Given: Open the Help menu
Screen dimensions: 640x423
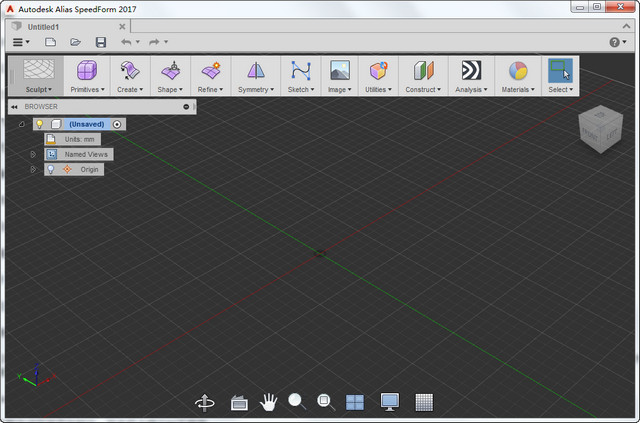Looking at the screenshot, I should pos(618,42).
